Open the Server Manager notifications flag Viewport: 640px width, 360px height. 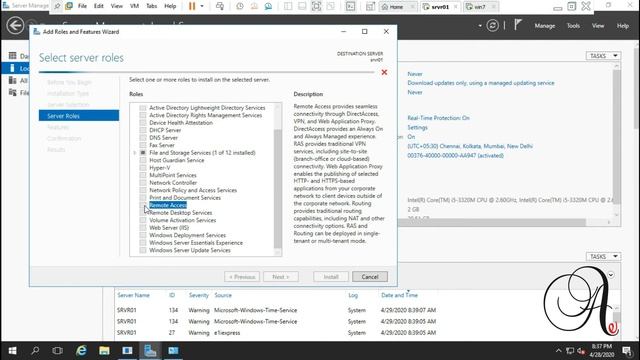(518, 25)
